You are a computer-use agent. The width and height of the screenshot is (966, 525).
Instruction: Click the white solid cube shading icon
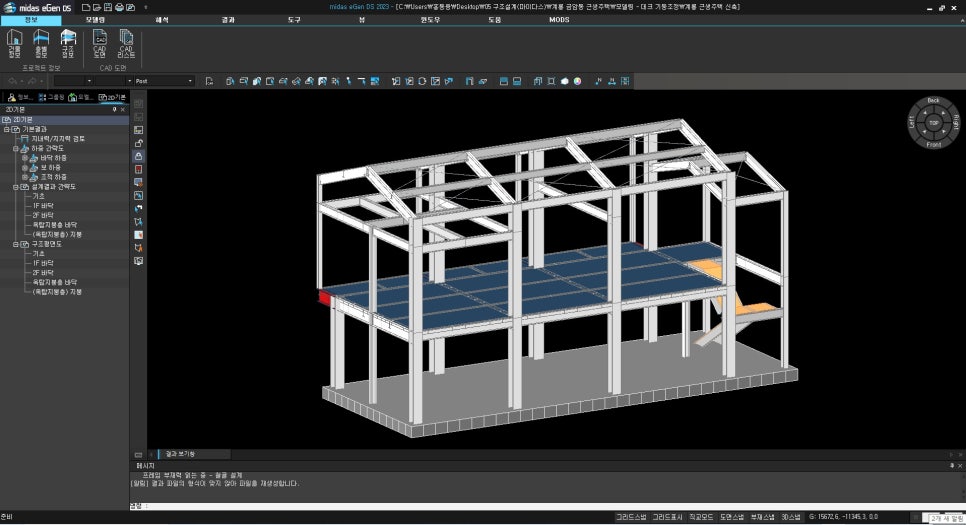point(564,81)
